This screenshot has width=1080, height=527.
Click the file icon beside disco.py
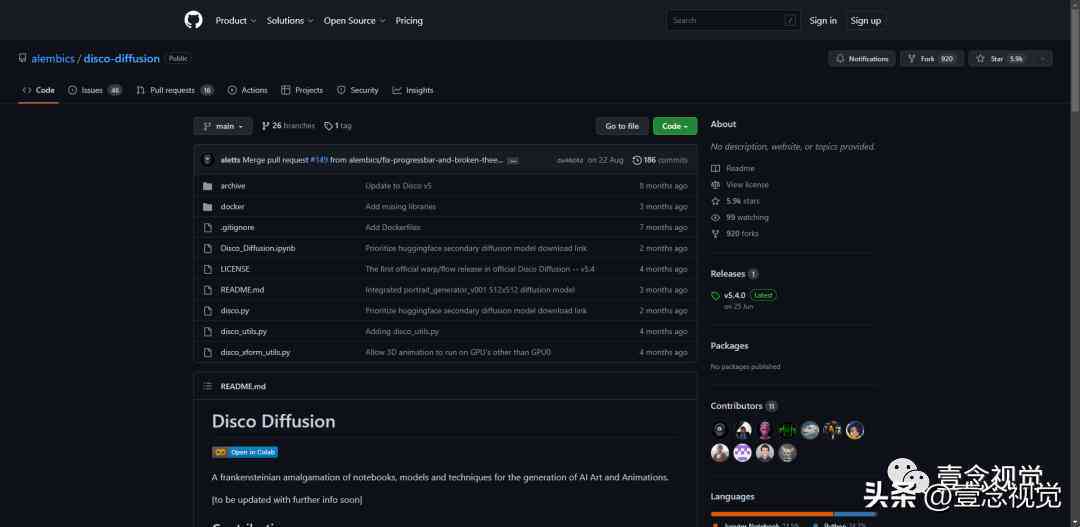(x=207, y=311)
